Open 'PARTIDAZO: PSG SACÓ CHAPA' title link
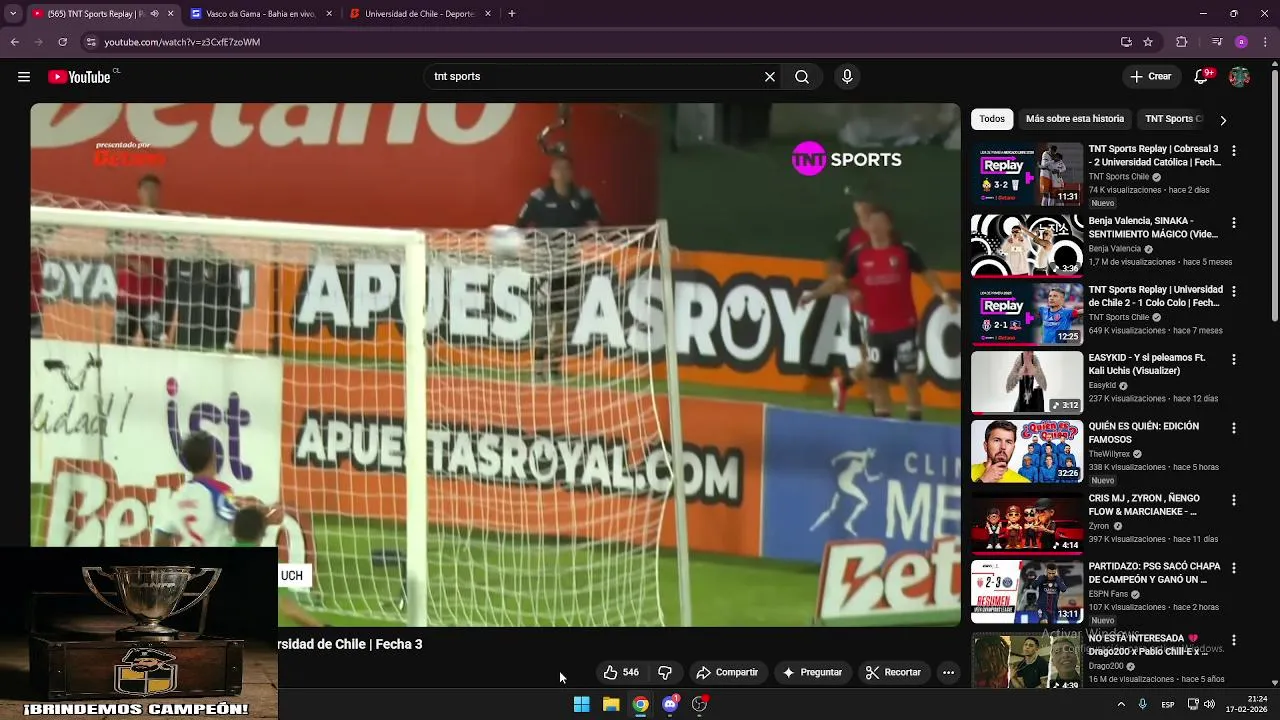 [1154, 573]
